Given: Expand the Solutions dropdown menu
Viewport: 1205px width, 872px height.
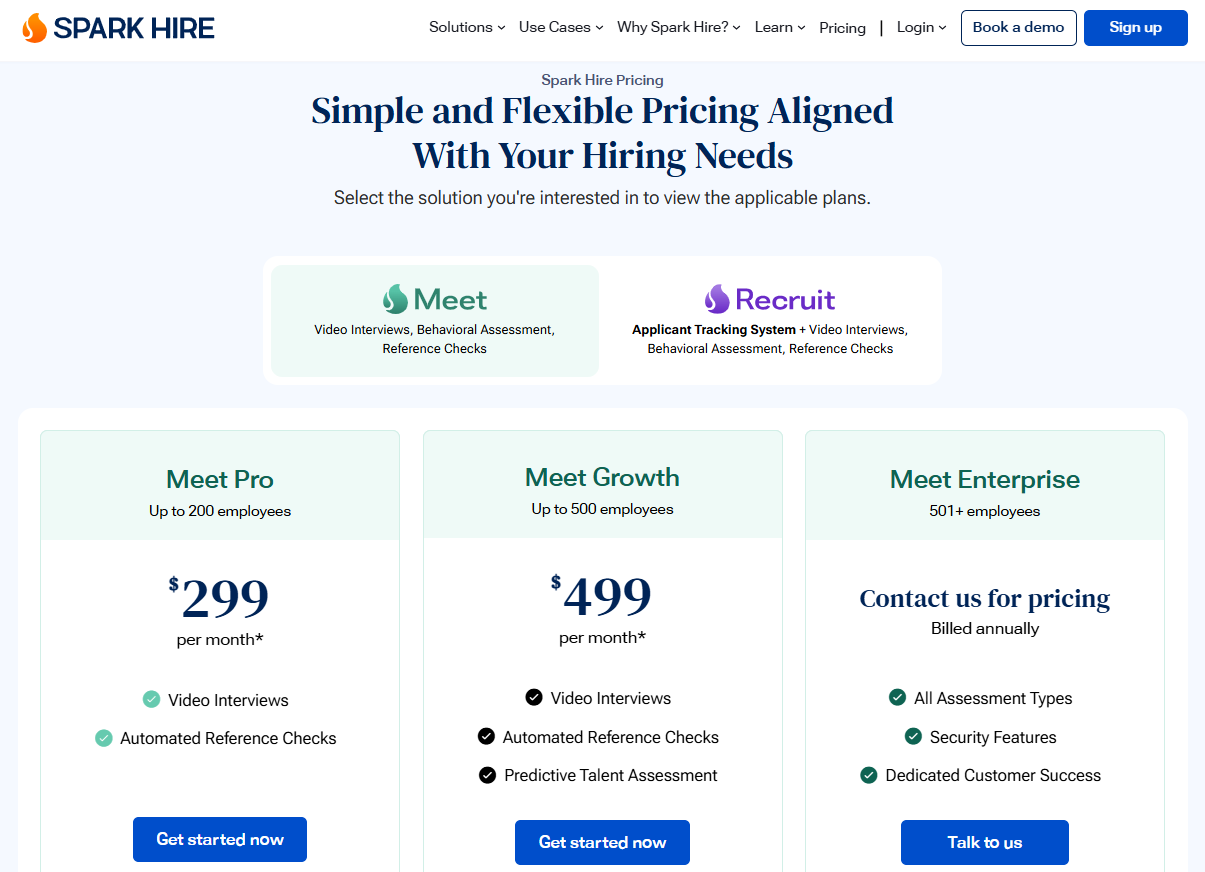Looking at the screenshot, I should pos(467,27).
